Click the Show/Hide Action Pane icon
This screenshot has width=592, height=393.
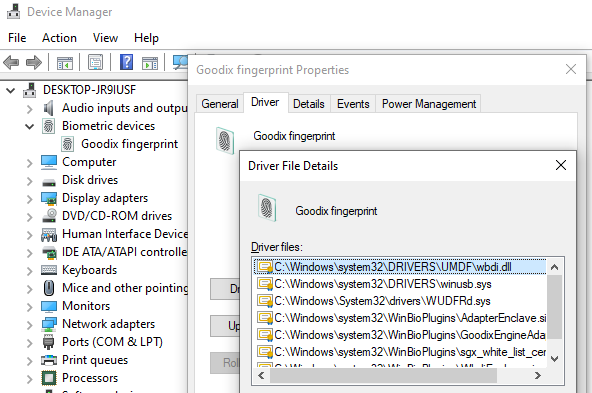pyautogui.click(x=150, y=62)
